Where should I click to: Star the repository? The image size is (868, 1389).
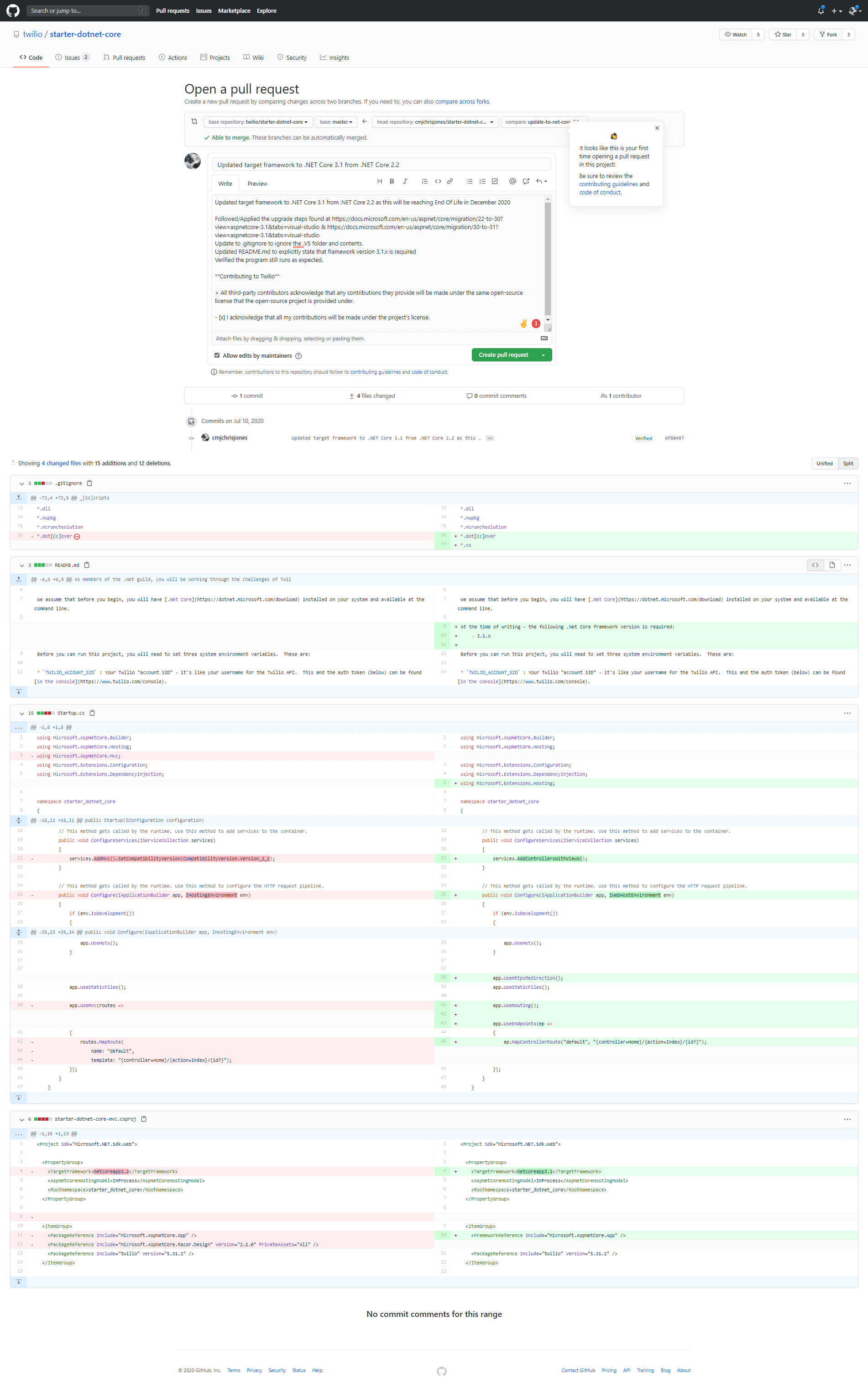point(783,34)
